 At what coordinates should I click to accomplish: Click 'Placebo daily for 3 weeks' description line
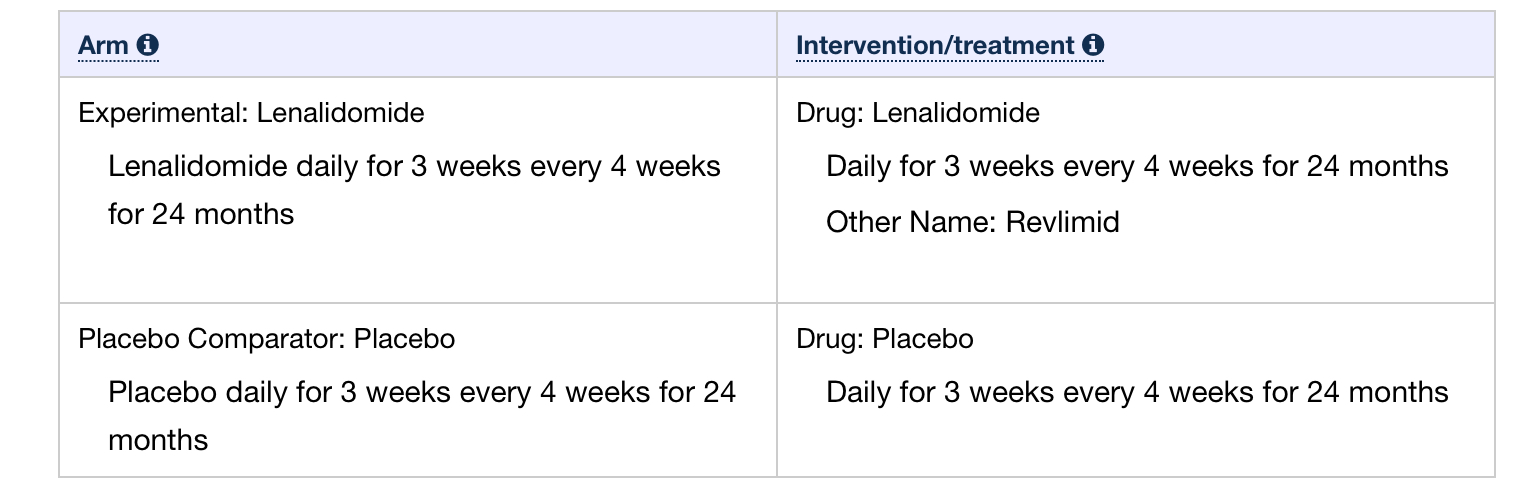422,391
